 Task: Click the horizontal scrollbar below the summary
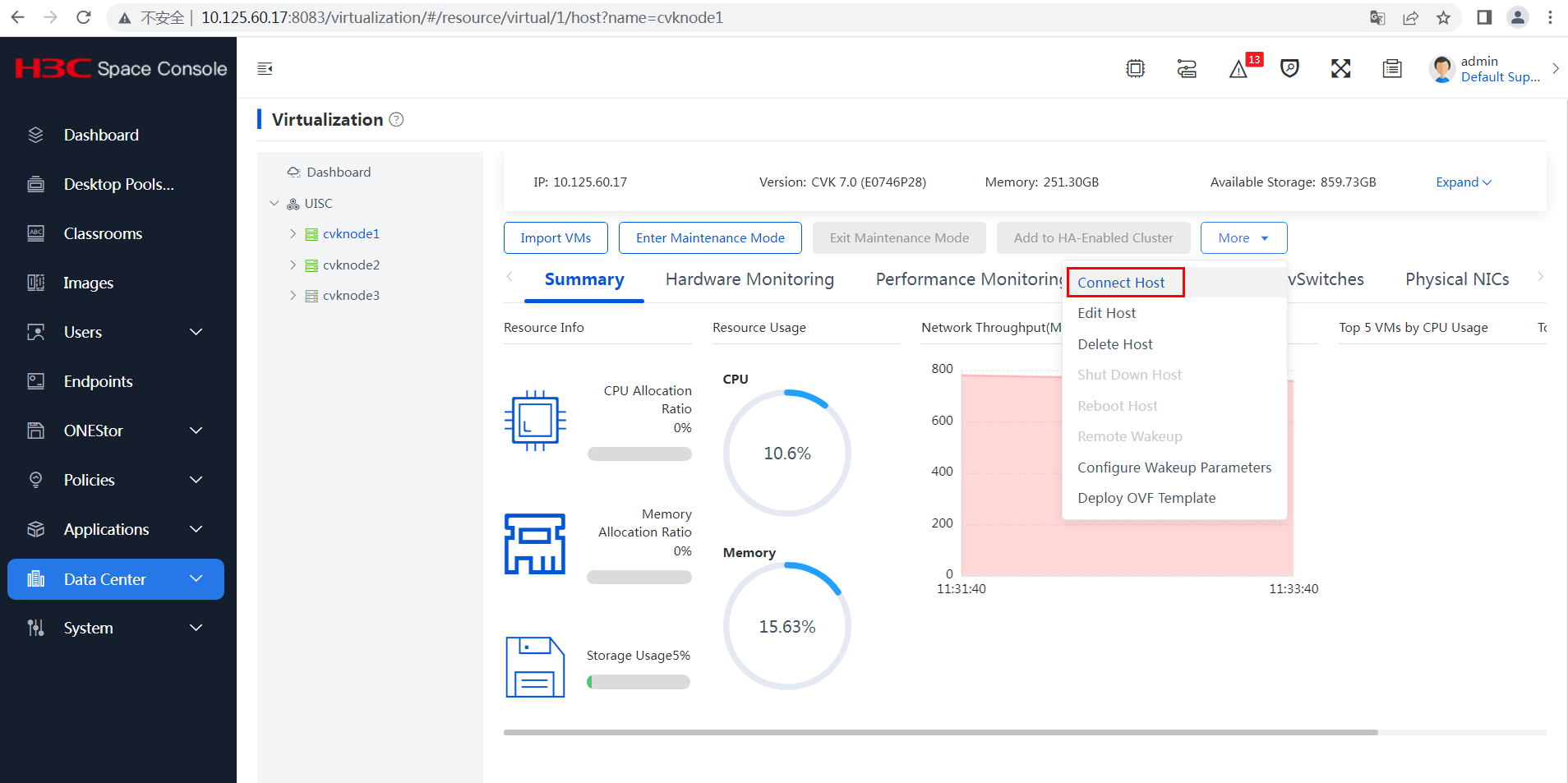click(x=941, y=732)
